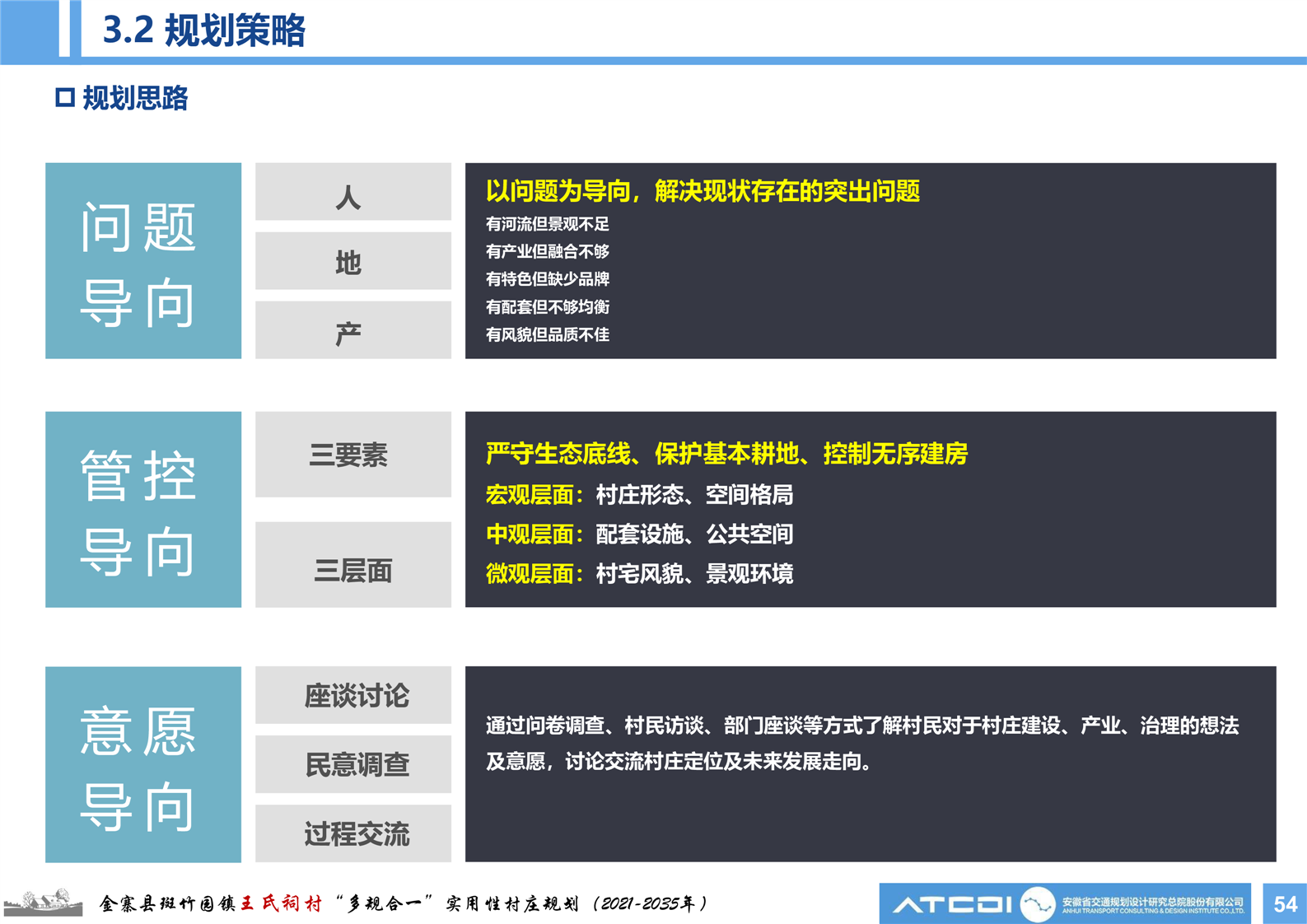Click footer text 实用性村庄规划 (2021-2035年)
The image size is (1307, 924).
tap(576, 903)
